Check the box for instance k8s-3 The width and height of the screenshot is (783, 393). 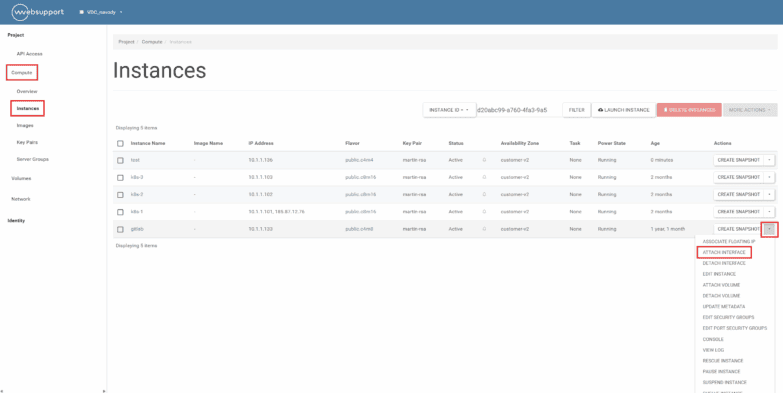pos(120,177)
